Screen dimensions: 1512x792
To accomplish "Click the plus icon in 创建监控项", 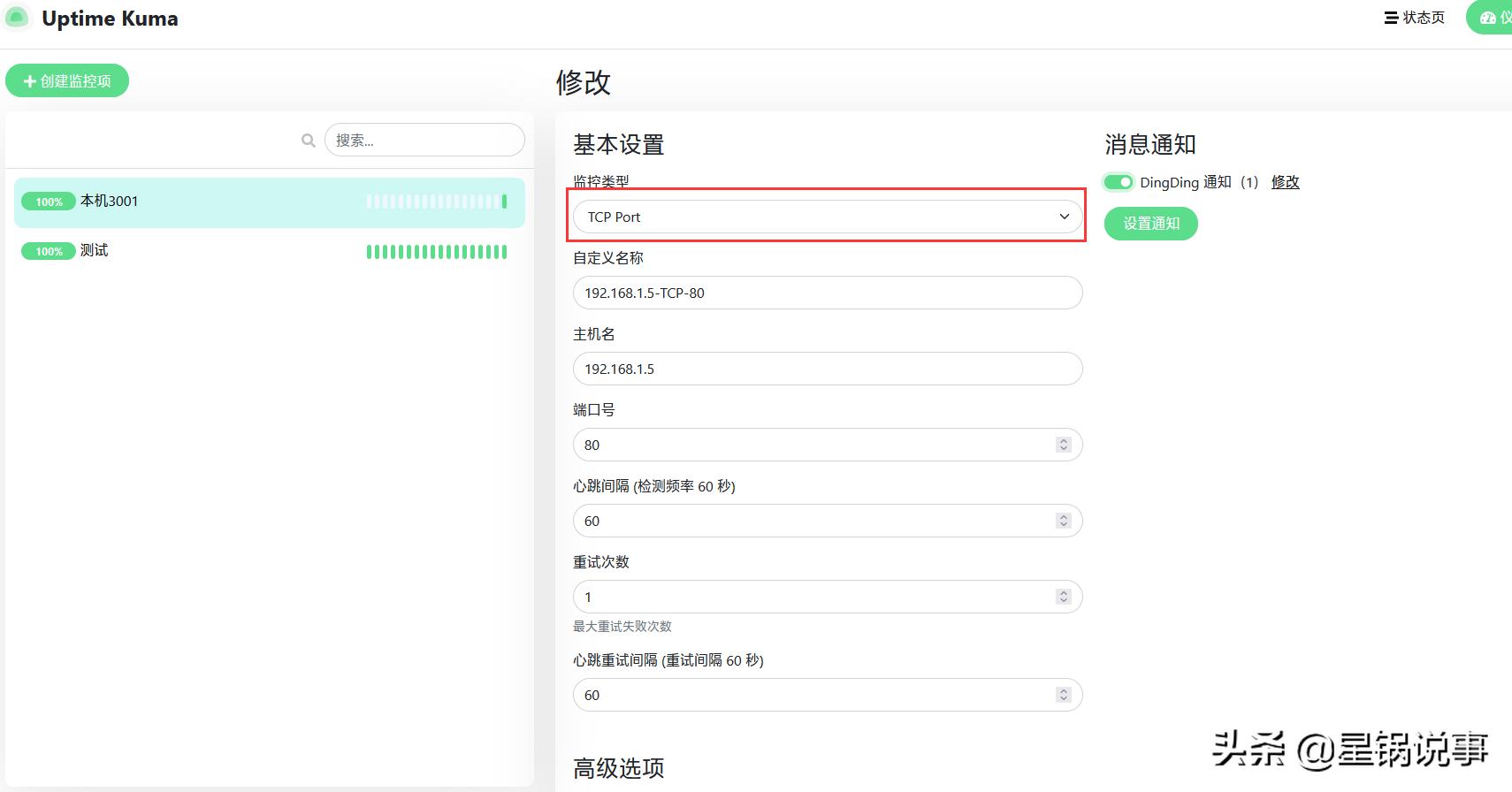I will coord(30,81).
